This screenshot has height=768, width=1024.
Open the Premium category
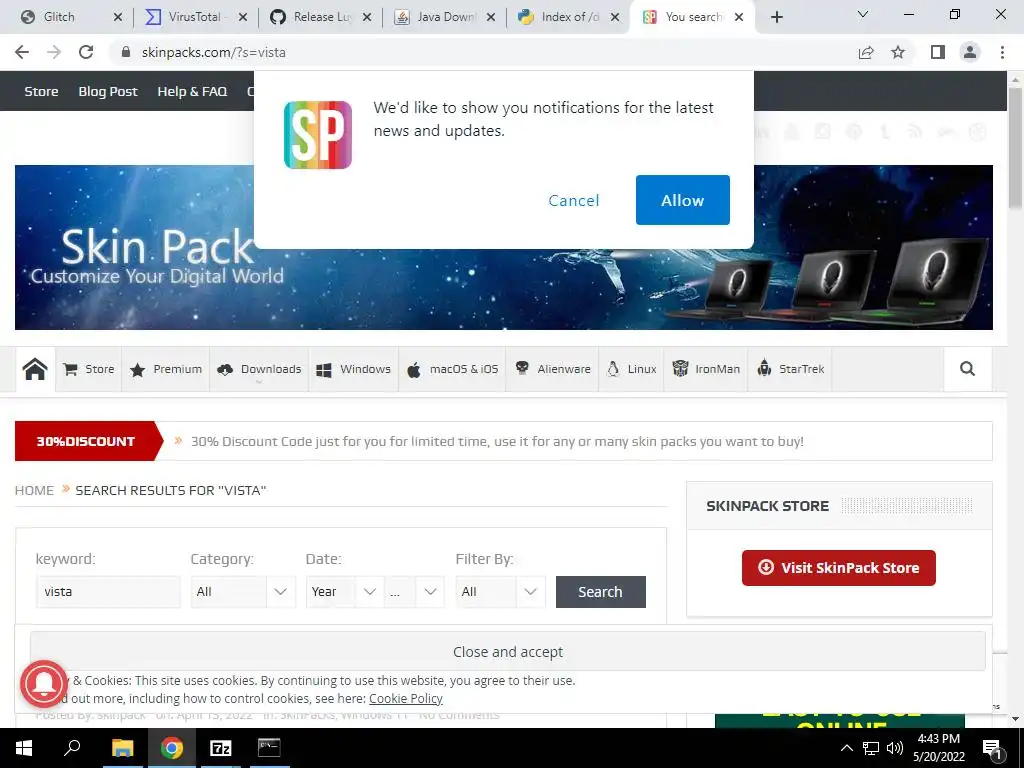(166, 369)
